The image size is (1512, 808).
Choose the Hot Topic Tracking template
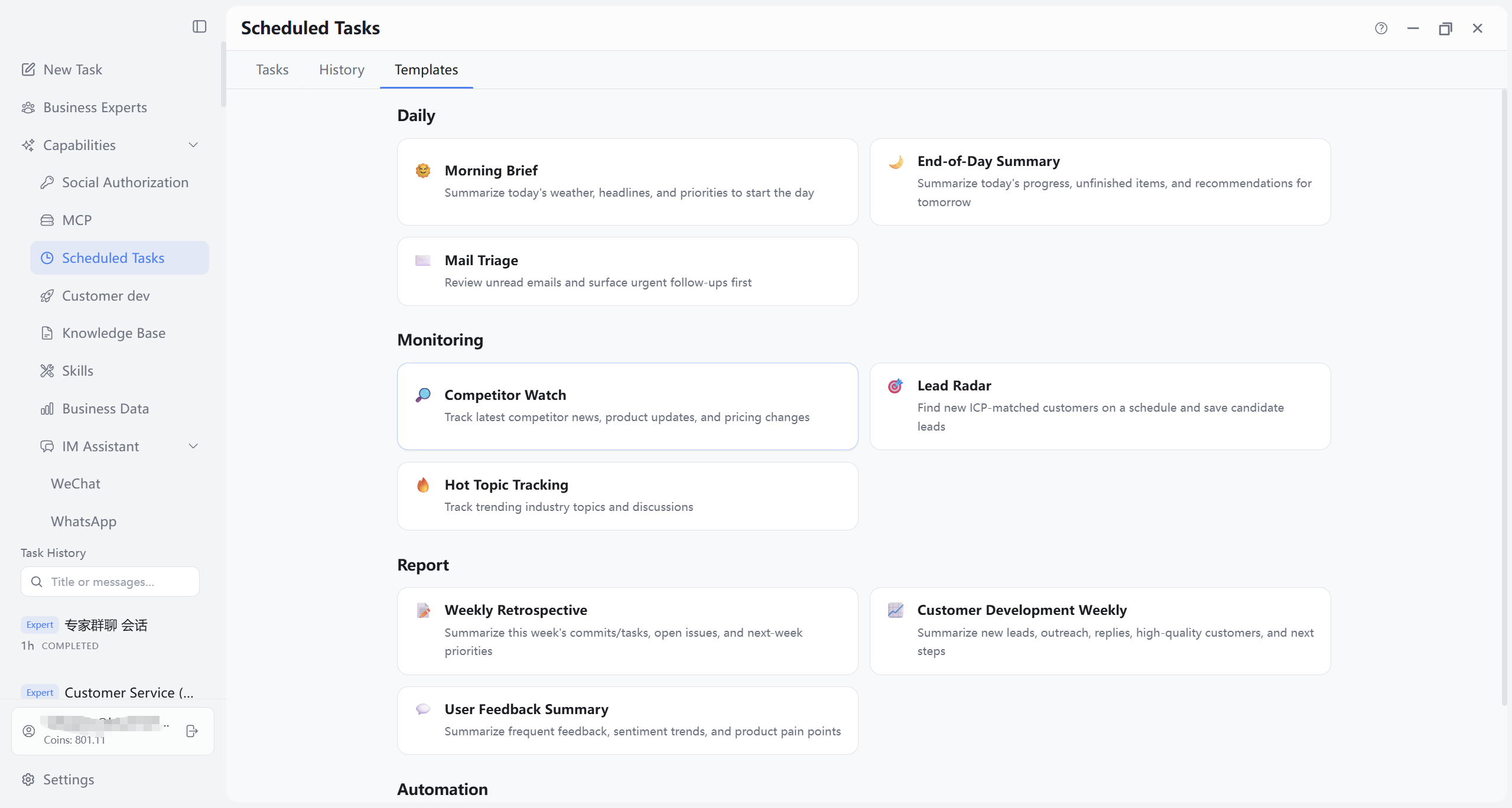pos(627,496)
